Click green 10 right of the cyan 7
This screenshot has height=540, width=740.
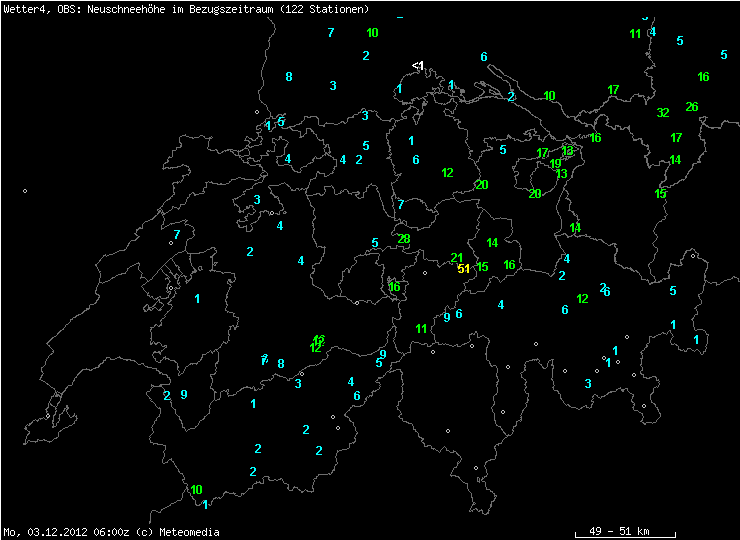372,33
